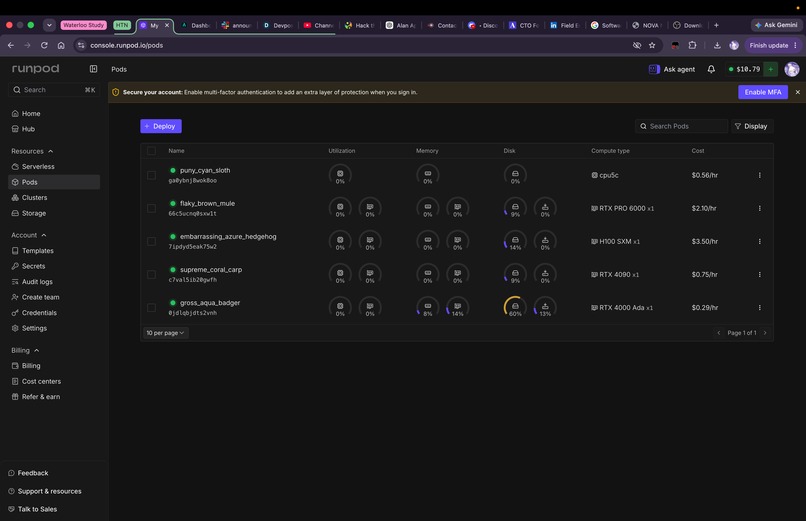Dismiss the MFA security banner

coord(798,92)
